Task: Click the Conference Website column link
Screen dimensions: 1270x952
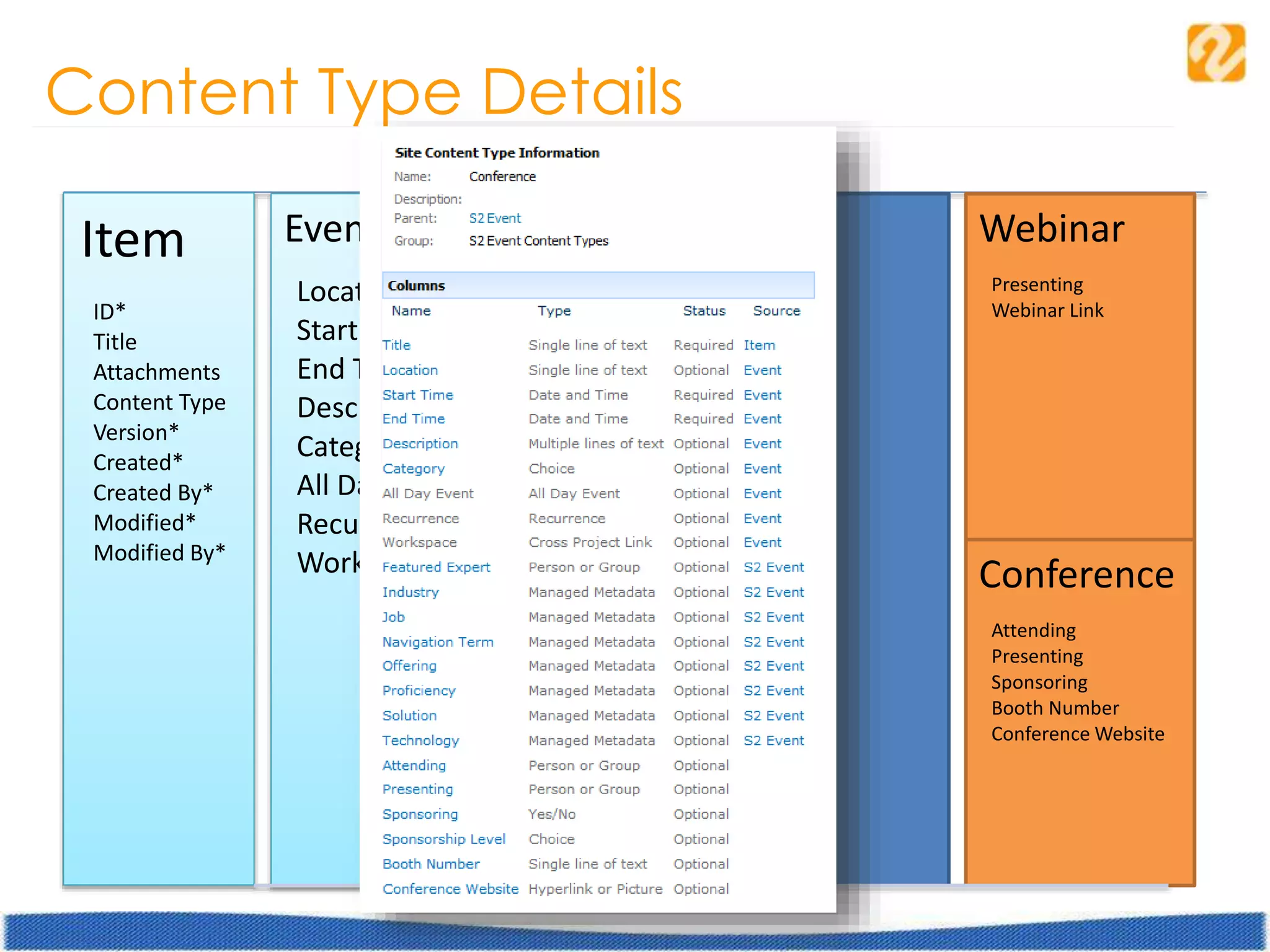Action: pos(450,889)
